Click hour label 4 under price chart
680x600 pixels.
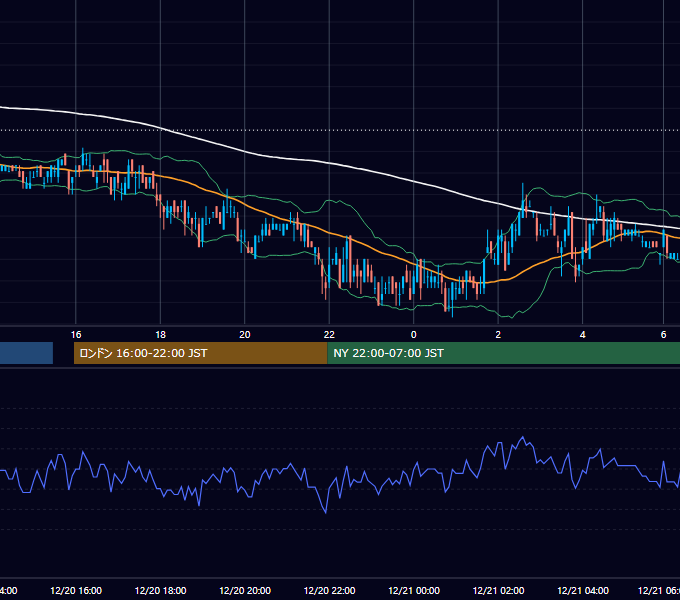pos(583,335)
